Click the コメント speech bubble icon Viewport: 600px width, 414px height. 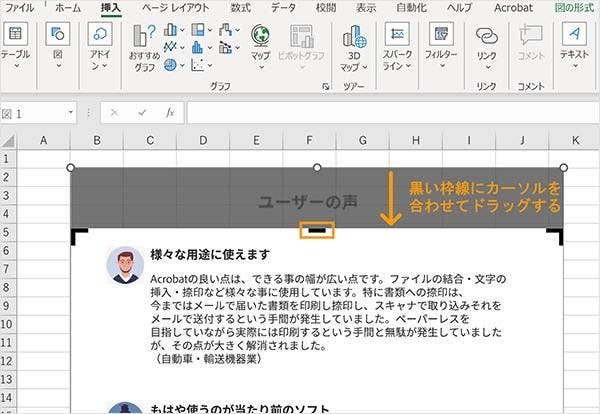(x=531, y=35)
